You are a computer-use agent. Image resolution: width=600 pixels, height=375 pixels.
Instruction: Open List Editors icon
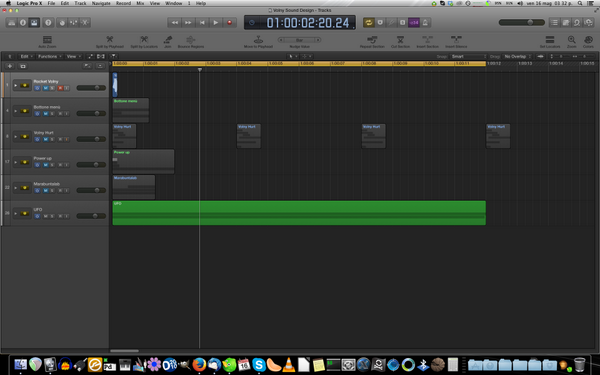554,23
